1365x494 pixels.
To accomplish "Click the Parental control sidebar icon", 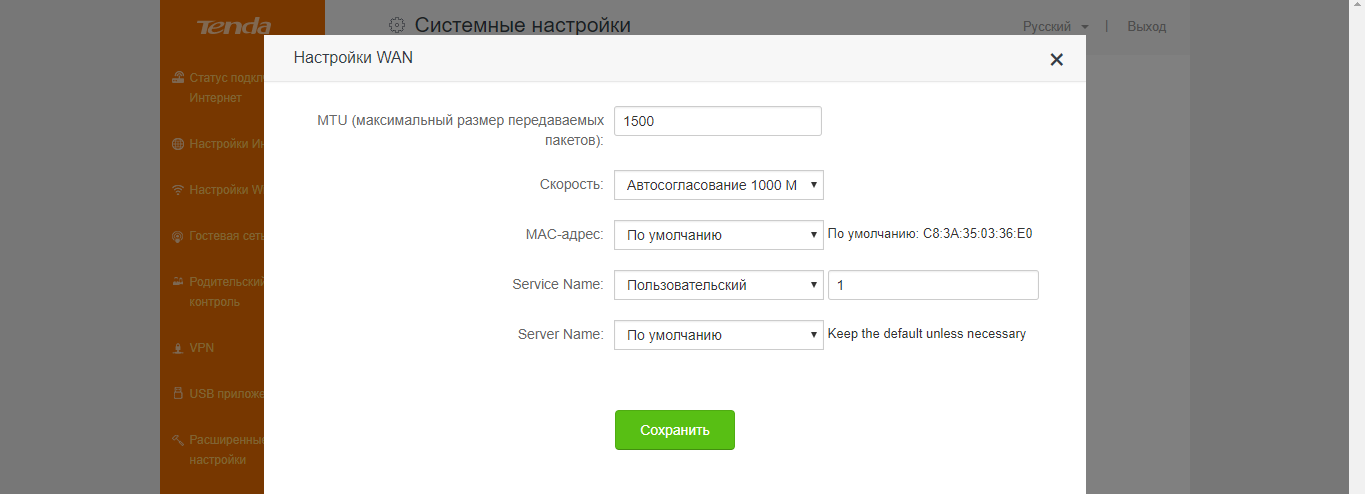I will click(178, 281).
